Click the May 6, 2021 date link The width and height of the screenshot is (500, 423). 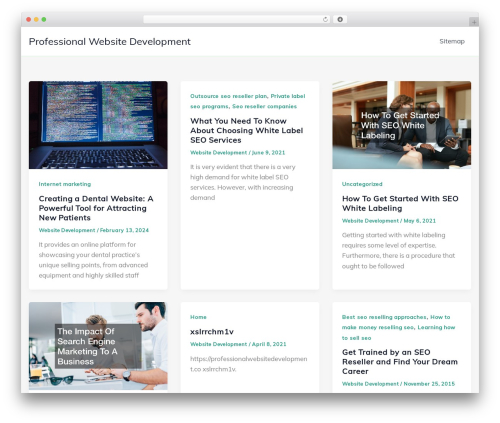pos(420,221)
